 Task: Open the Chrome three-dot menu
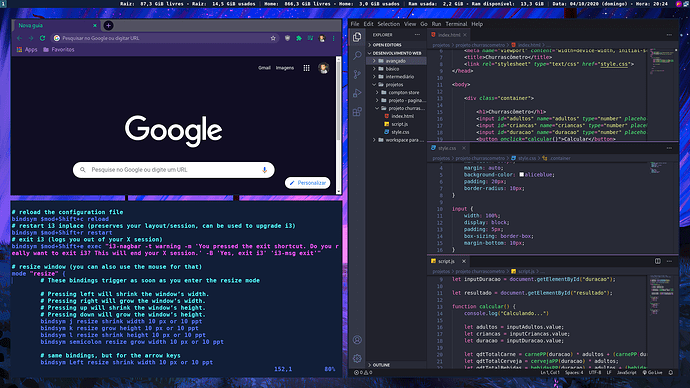(334, 38)
